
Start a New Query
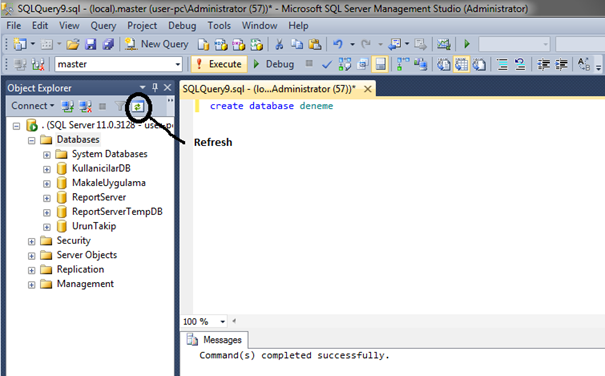(x=157, y=44)
